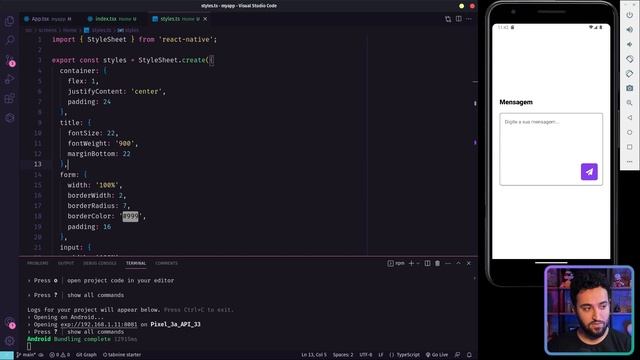Take emulator screenshot with camera icon
The image size is (640, 360).
pos(629,88)
